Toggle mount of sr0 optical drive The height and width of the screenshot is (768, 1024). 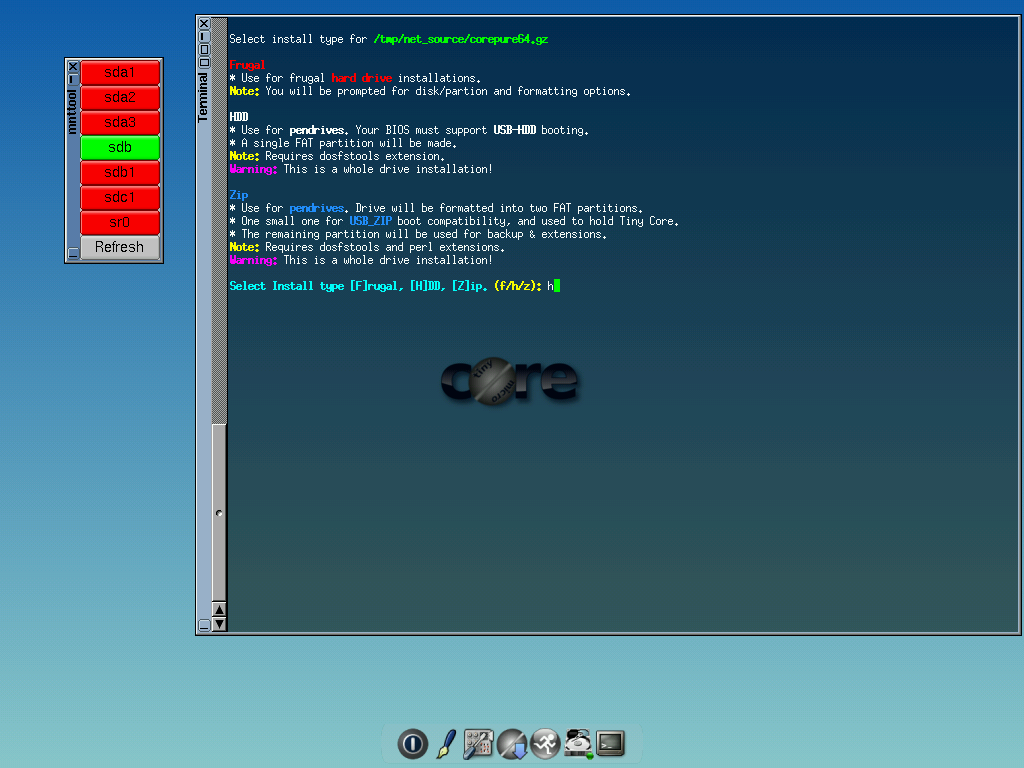point(120,223)
